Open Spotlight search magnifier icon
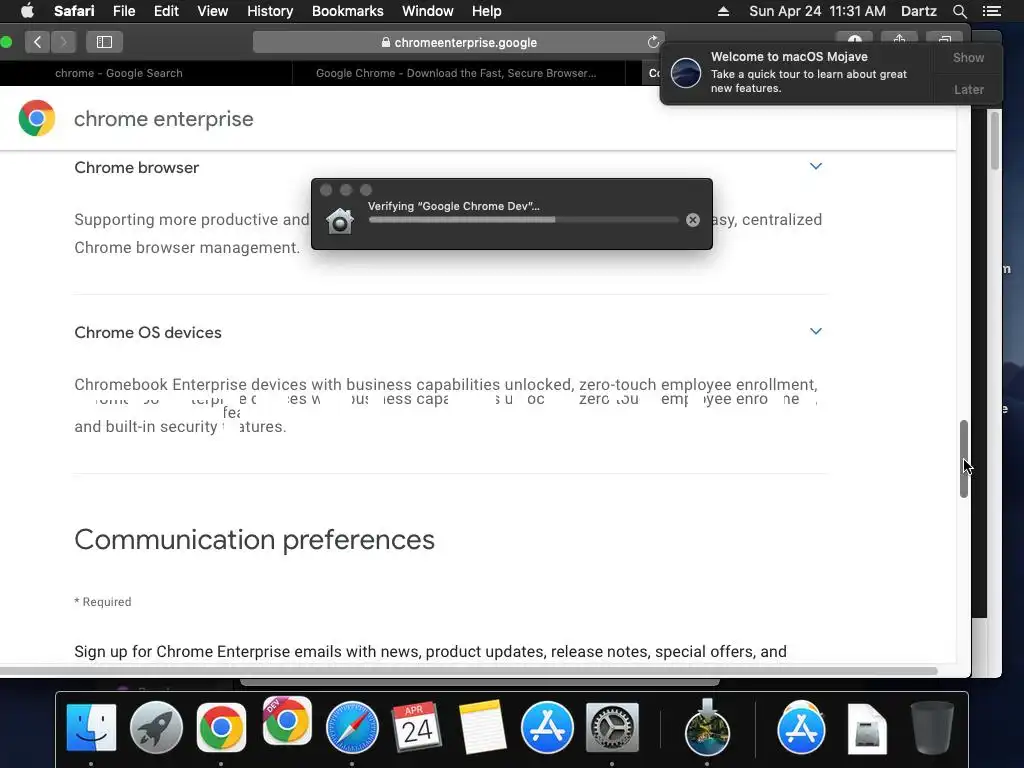The height and width of the screenshot is (768, 1024). pos(959,11)
